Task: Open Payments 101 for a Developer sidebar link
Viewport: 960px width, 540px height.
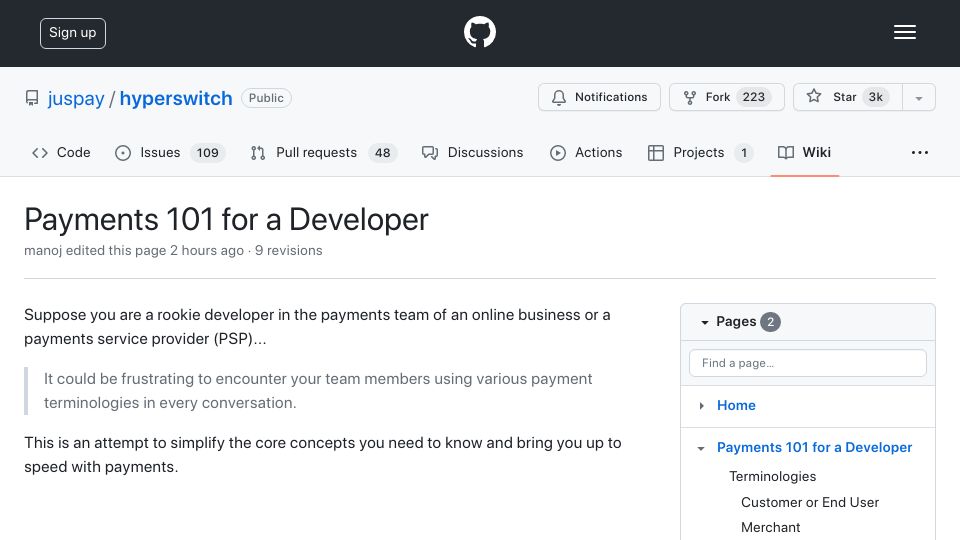Action: tap(814, 448)
